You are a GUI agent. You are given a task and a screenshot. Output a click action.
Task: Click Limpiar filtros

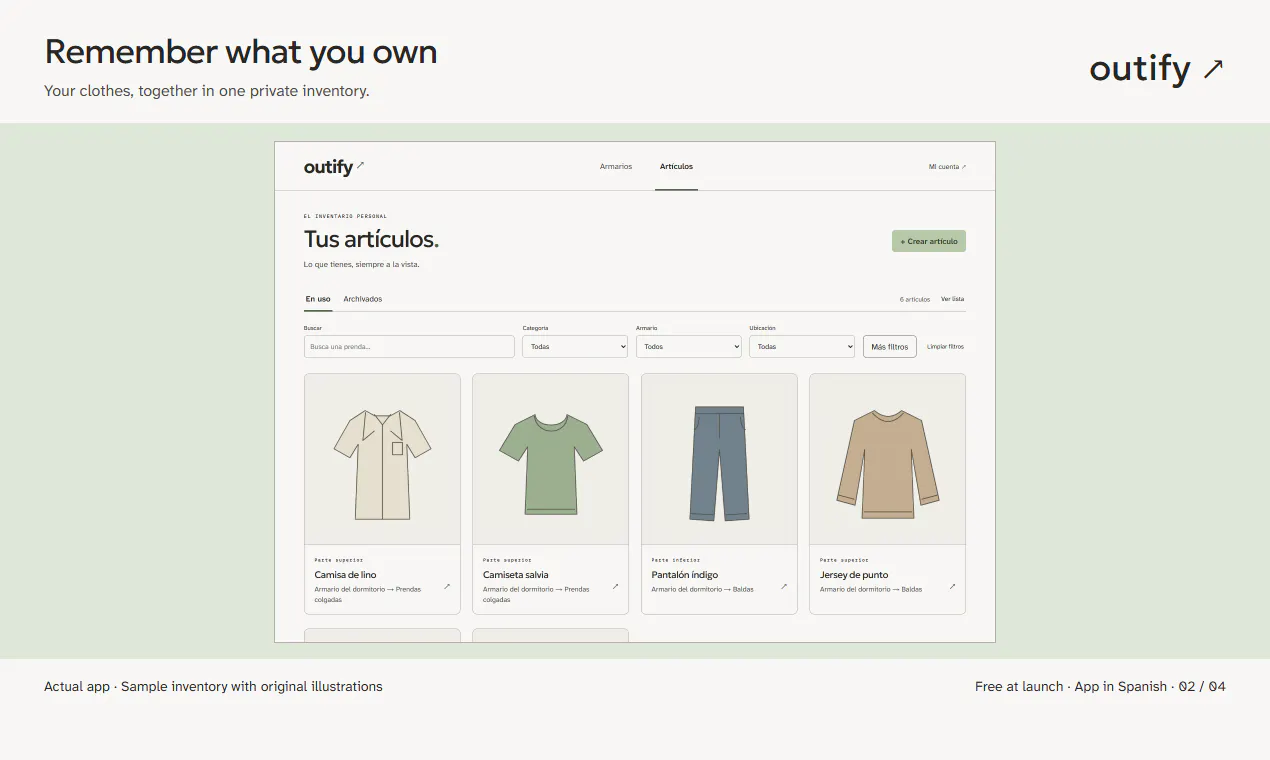pos(945,347)
